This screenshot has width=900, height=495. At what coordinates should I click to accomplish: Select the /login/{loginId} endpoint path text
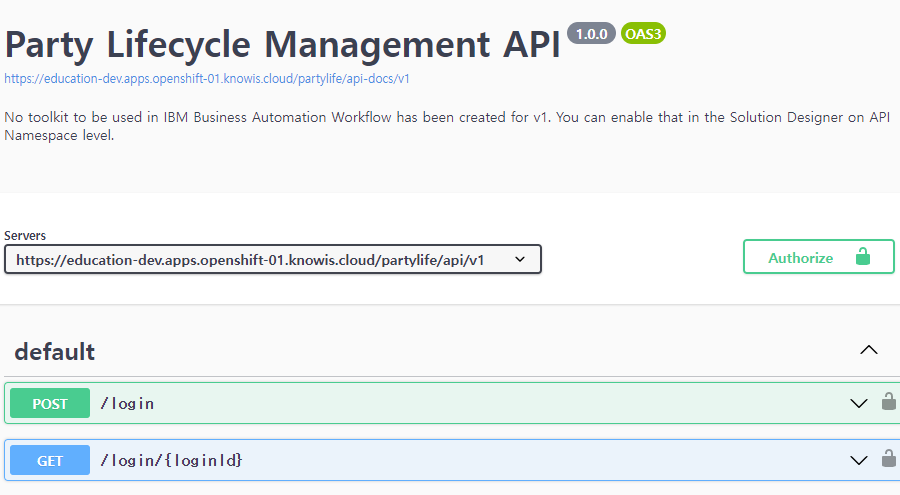click(x=171, y=461)
